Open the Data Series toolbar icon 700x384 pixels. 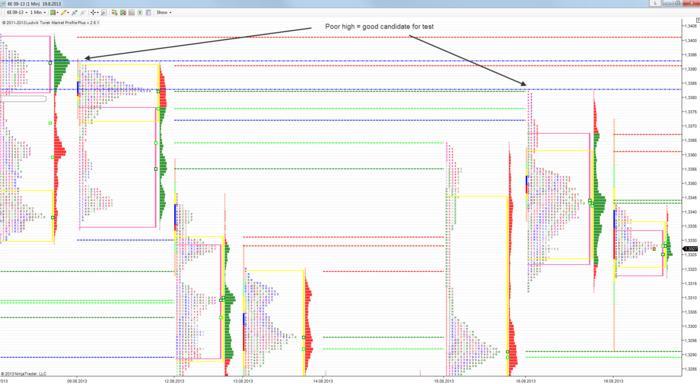point(114,13)
